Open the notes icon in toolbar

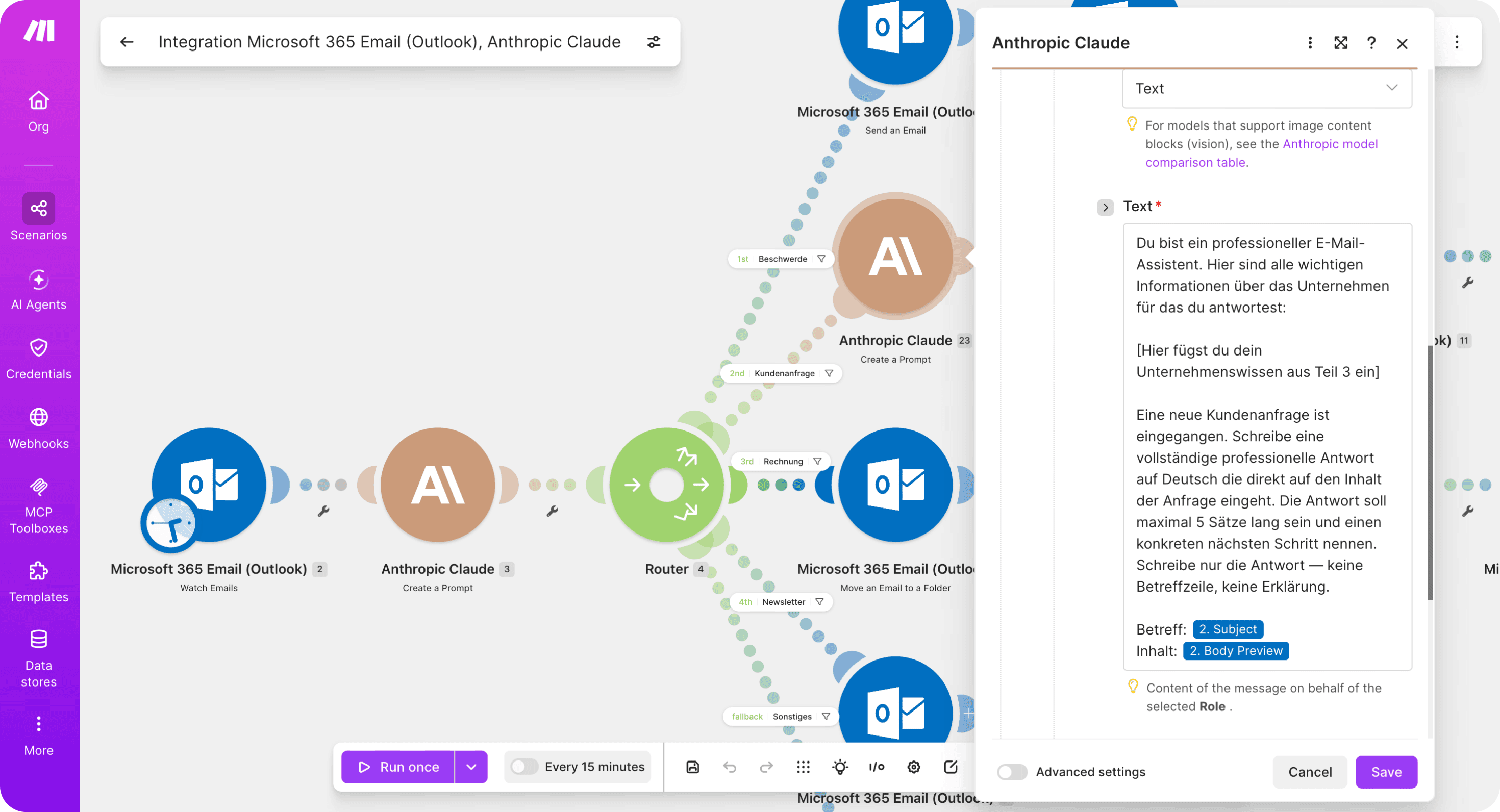pyautogui.click(x=951, y=767)
